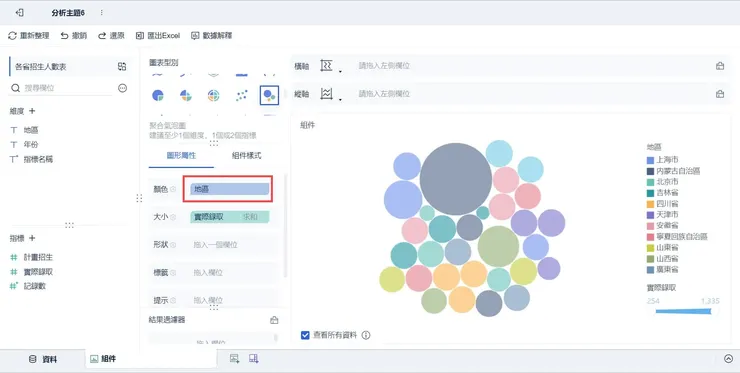Click the 北京市 legend entry
Screen dimensions: 740x373
663,182
